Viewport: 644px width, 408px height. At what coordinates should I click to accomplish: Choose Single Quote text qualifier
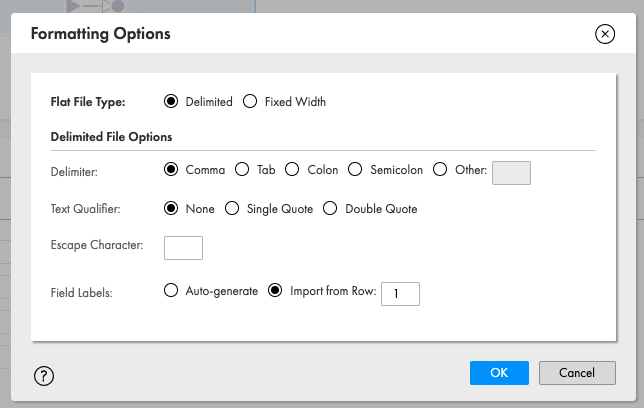(232, 208)
